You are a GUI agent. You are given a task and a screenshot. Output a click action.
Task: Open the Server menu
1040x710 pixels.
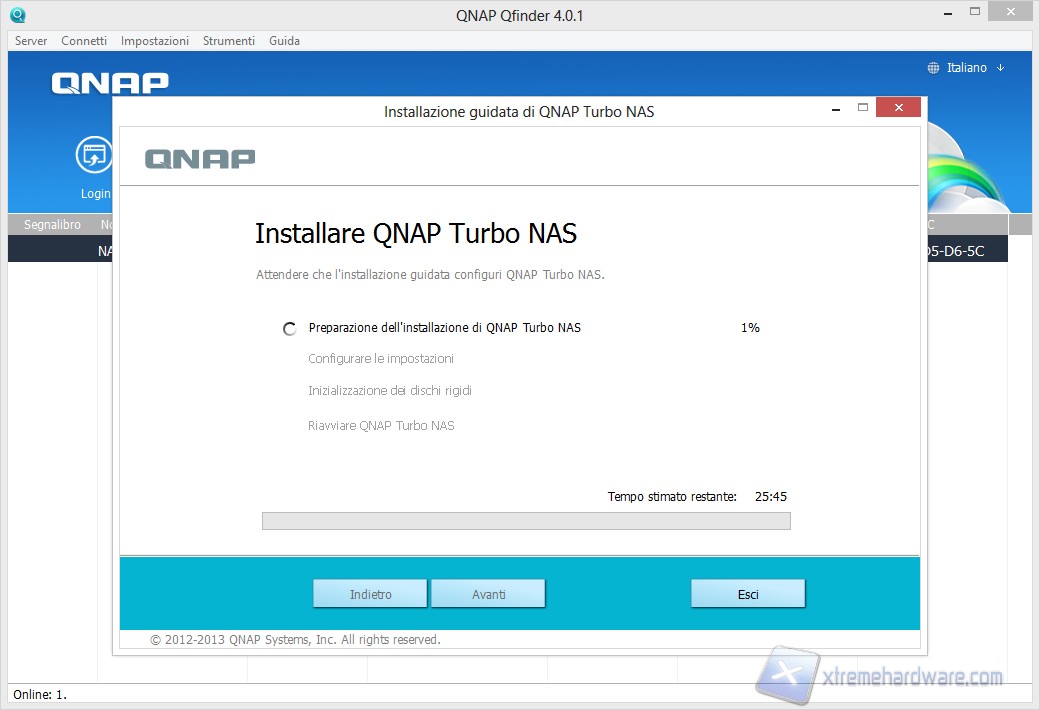point(31,41)
